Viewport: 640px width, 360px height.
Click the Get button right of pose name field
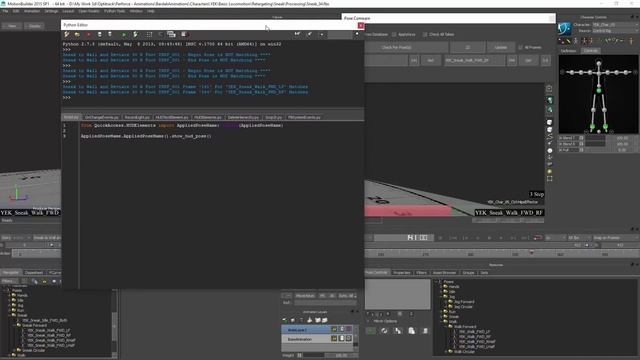pos(528,60)
